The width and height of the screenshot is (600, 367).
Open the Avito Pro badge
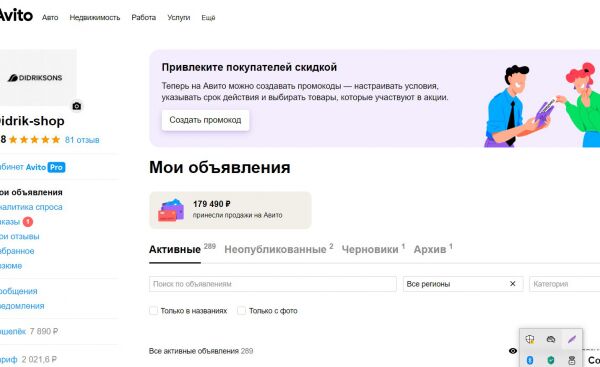[x=57, y=167]
